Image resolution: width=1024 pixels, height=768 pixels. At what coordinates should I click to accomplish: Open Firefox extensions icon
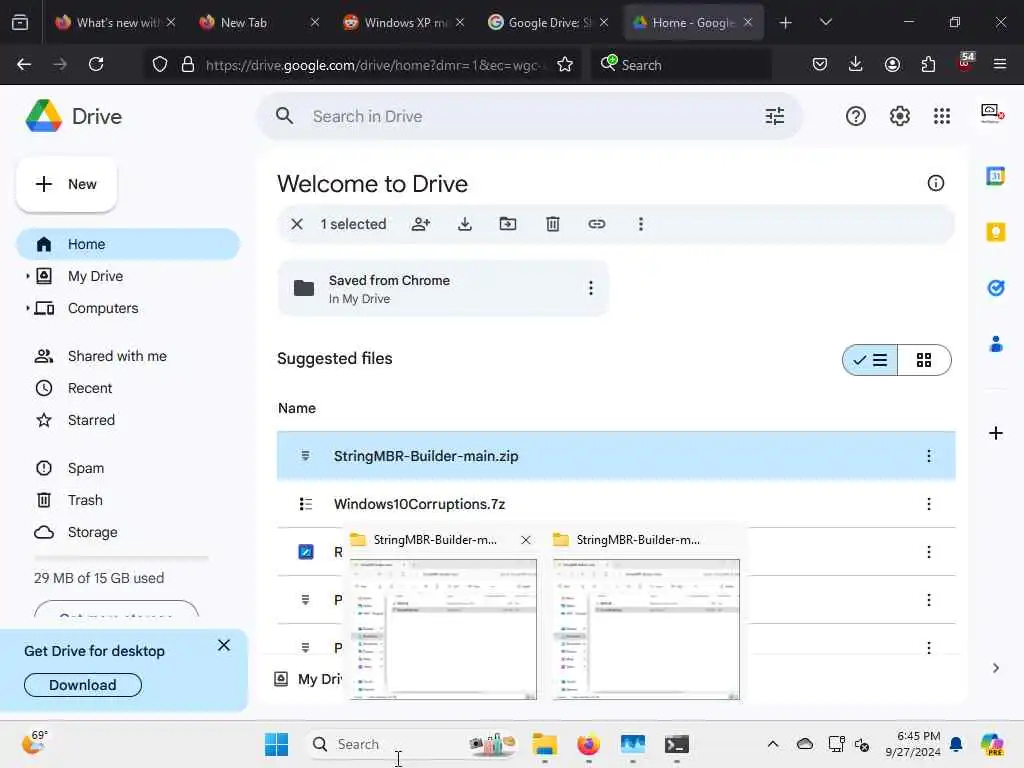click(928, 64)
